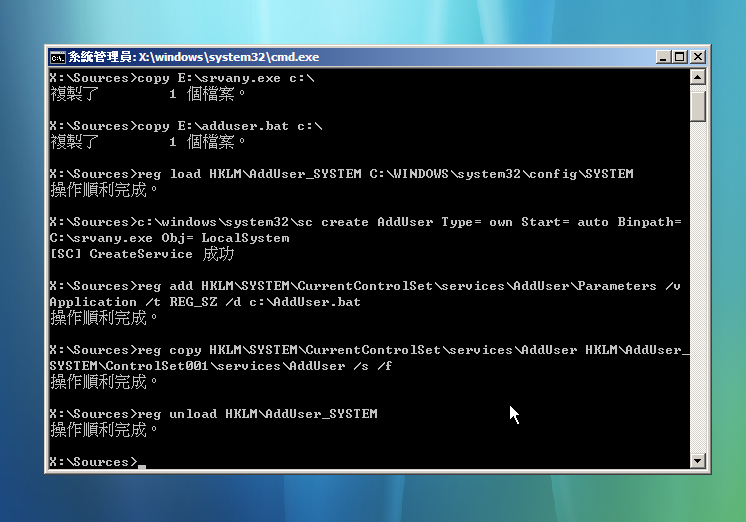Click the 'reg copy HKLM\SYSTEM' command line
746x522 pixels.
pyautogui.click(x=369, y=350)
